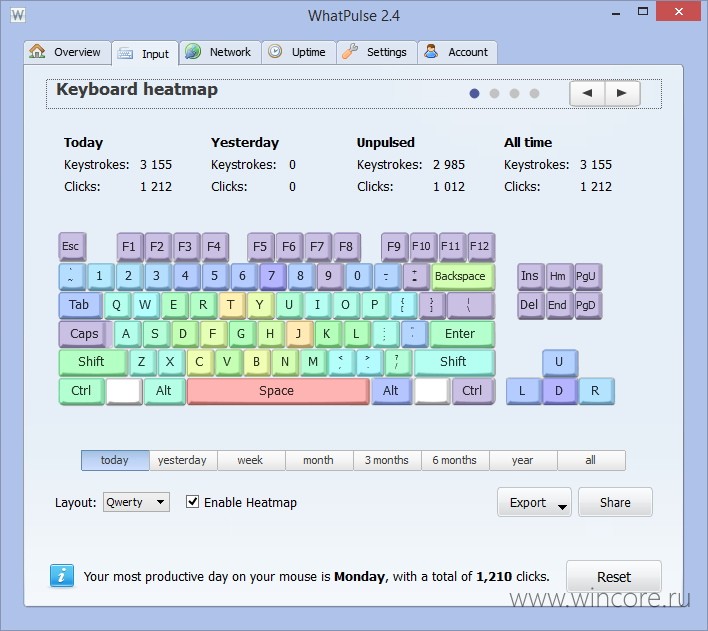708x631 pixels.
Task: Click the WhatPulse W app icon
Action: coord(18,15)
